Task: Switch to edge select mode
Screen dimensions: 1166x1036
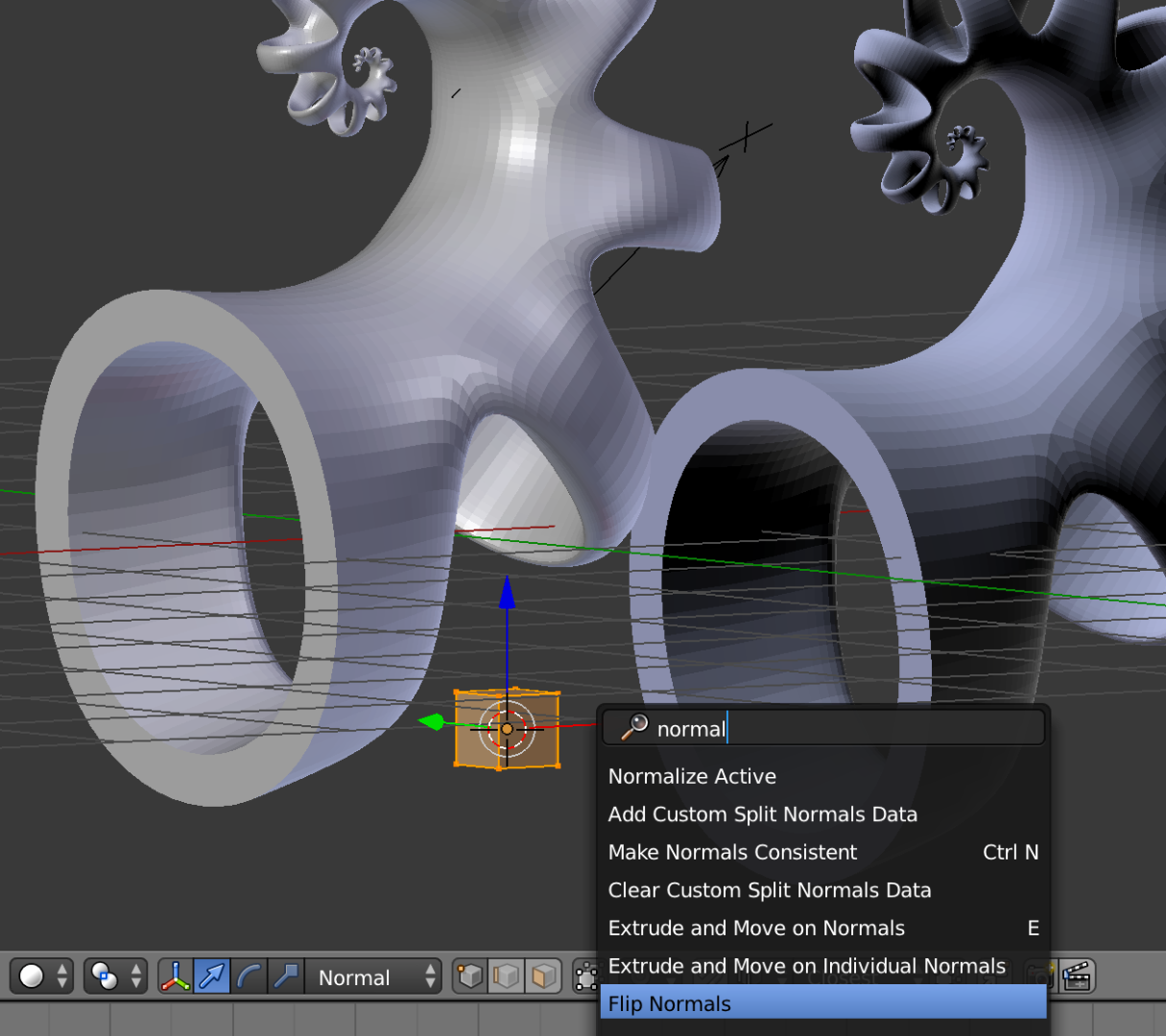Action: point(507,977)
